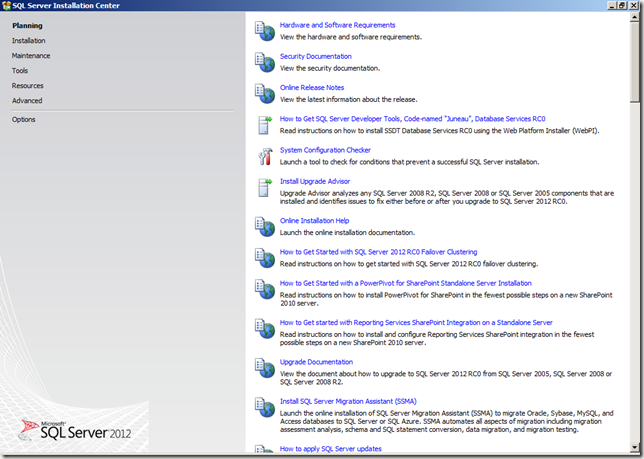Click Install SQL Server Migration Assistant (SSMA) link

pyautogui.click(x=348, y=401)
